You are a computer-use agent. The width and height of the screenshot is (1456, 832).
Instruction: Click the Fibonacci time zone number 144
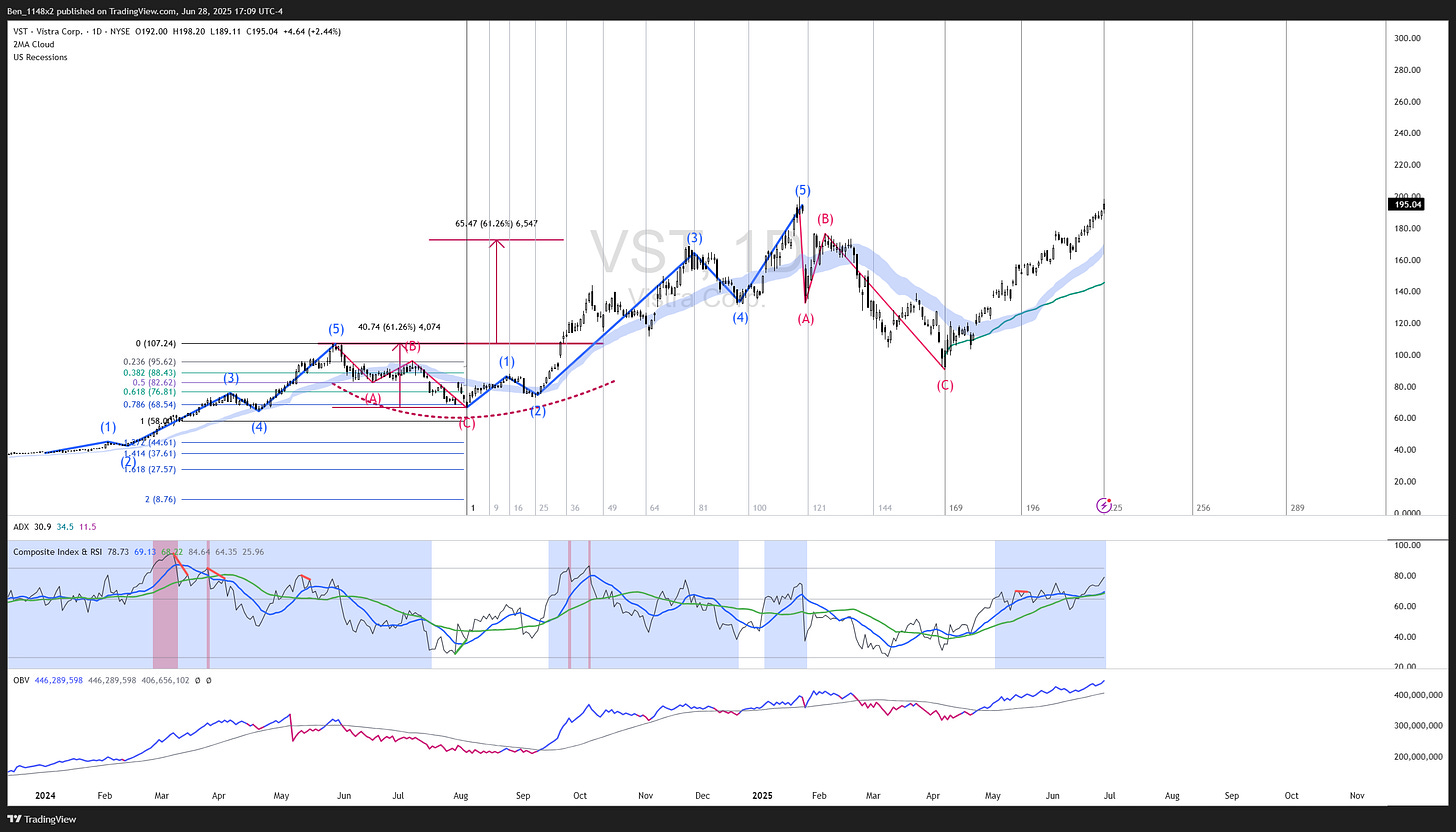(884, 508)
